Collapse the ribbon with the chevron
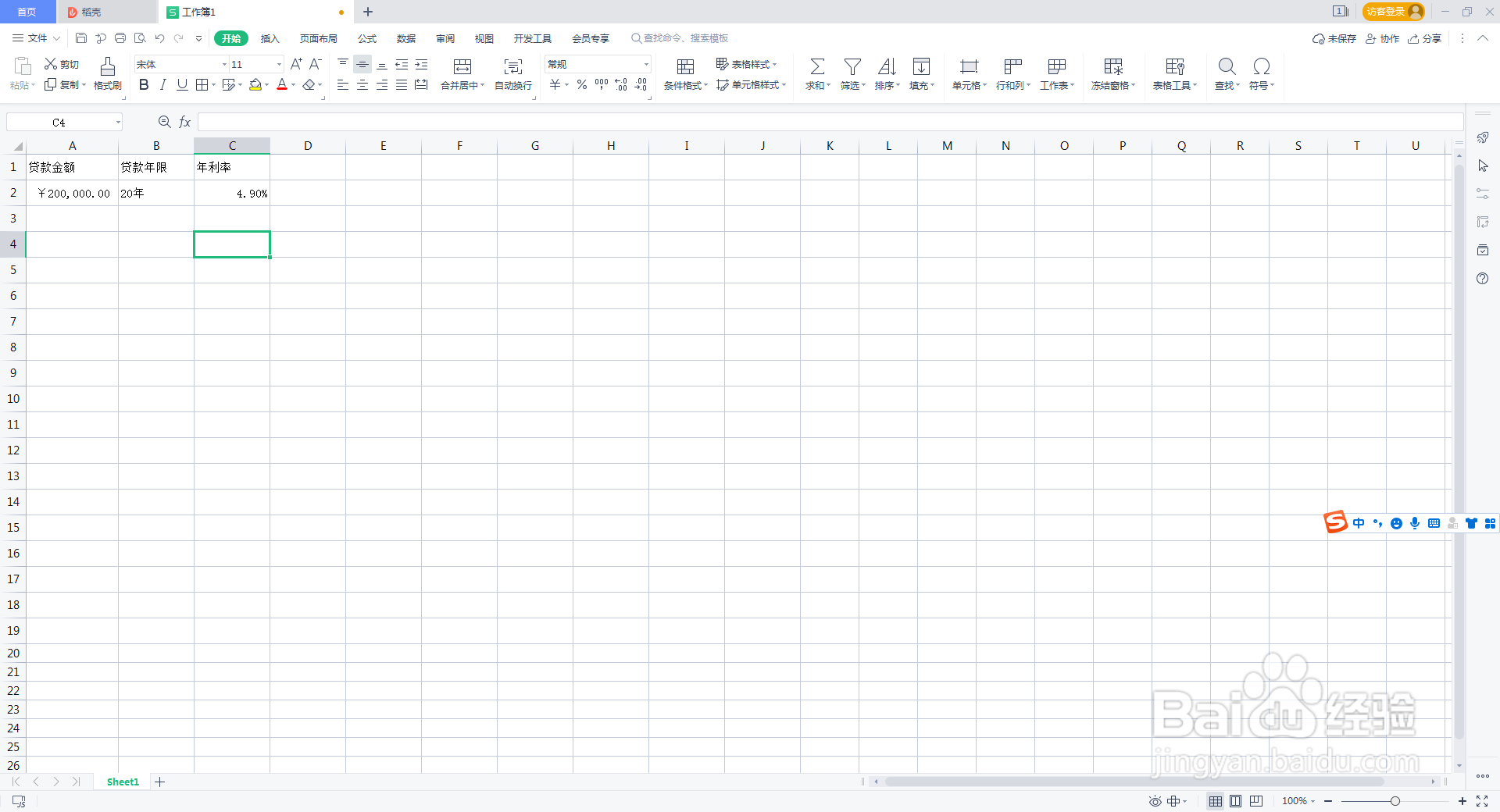 tap(1482, 38)
